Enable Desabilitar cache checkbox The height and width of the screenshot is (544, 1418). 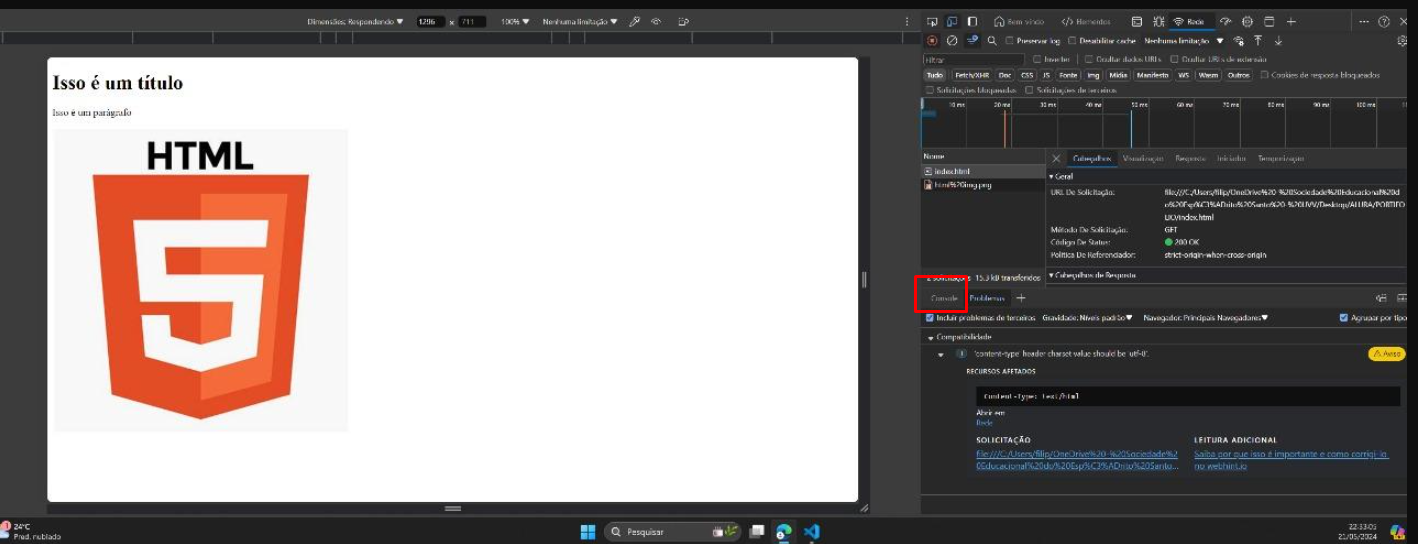(x=1072, y=41)
